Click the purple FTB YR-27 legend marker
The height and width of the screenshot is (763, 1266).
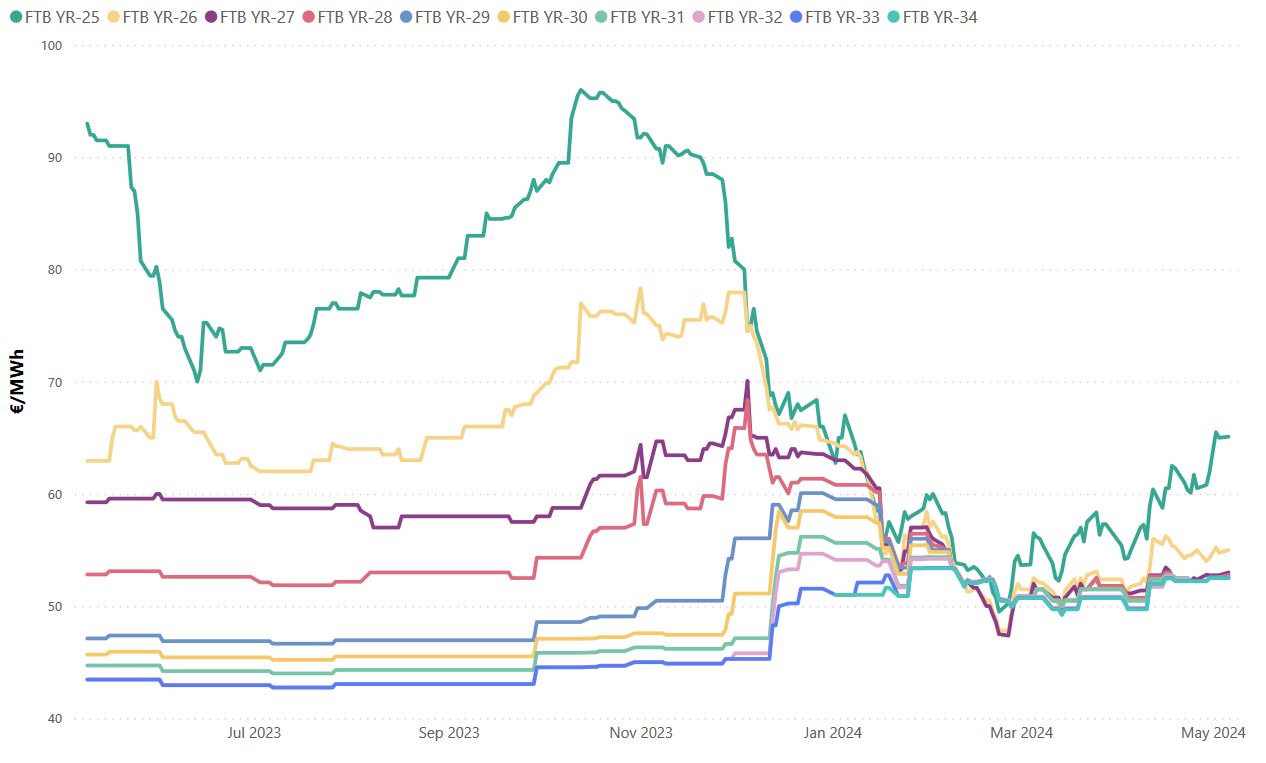[210, 17]
